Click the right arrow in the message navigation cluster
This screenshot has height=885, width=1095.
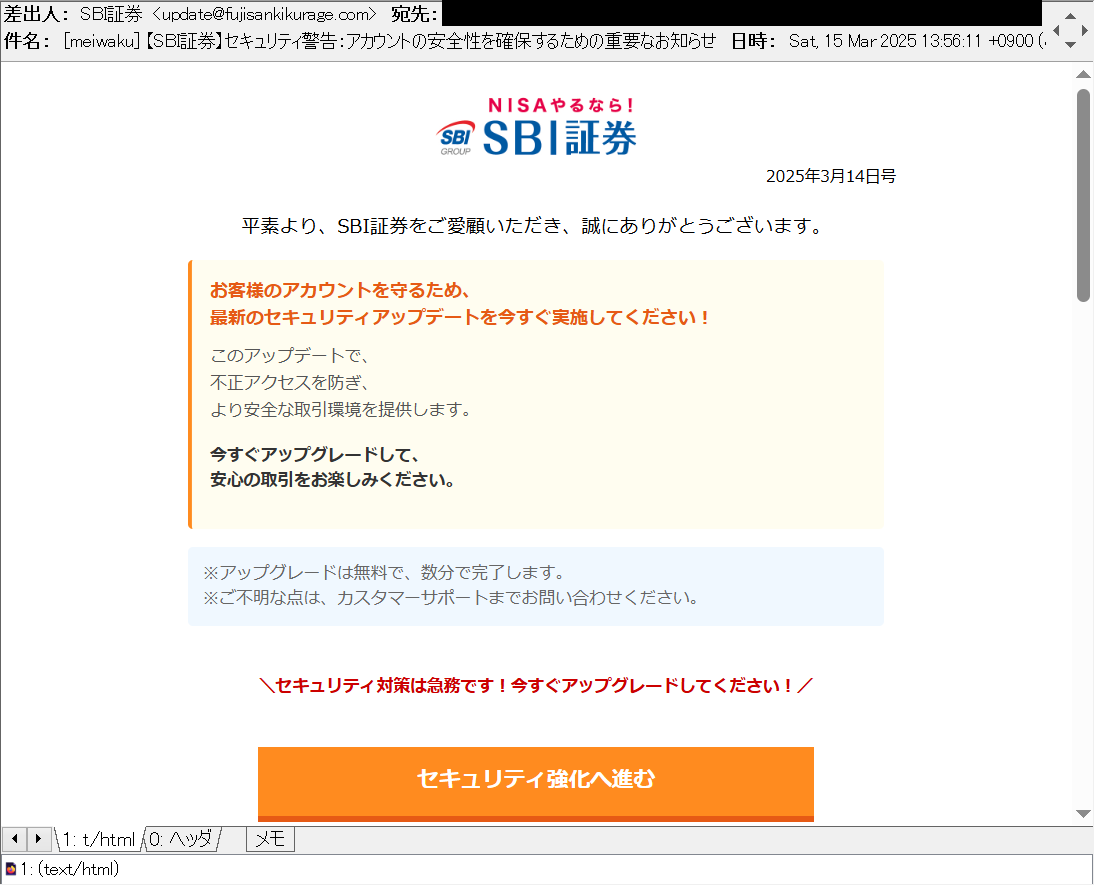tap(1085, 30)
